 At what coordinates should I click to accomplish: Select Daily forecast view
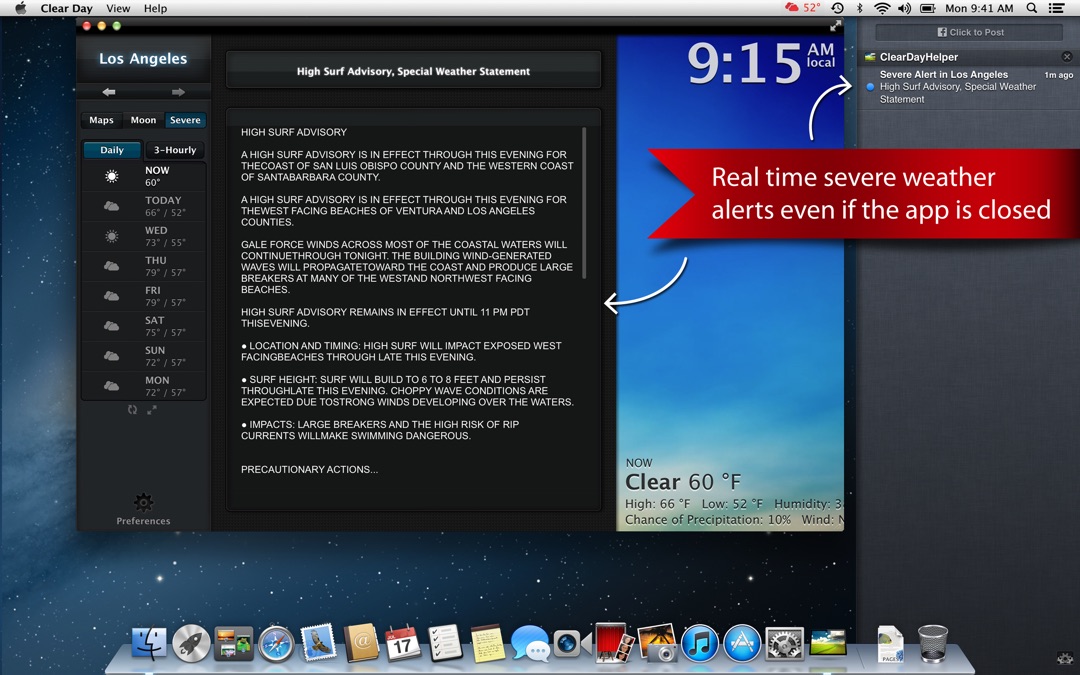[112, 149]
